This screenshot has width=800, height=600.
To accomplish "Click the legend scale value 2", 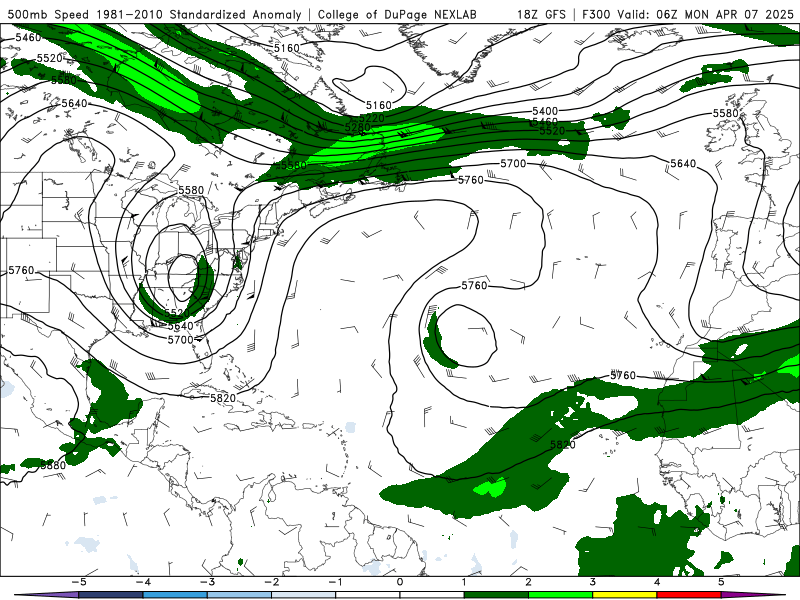I will [x=529, y=582].
